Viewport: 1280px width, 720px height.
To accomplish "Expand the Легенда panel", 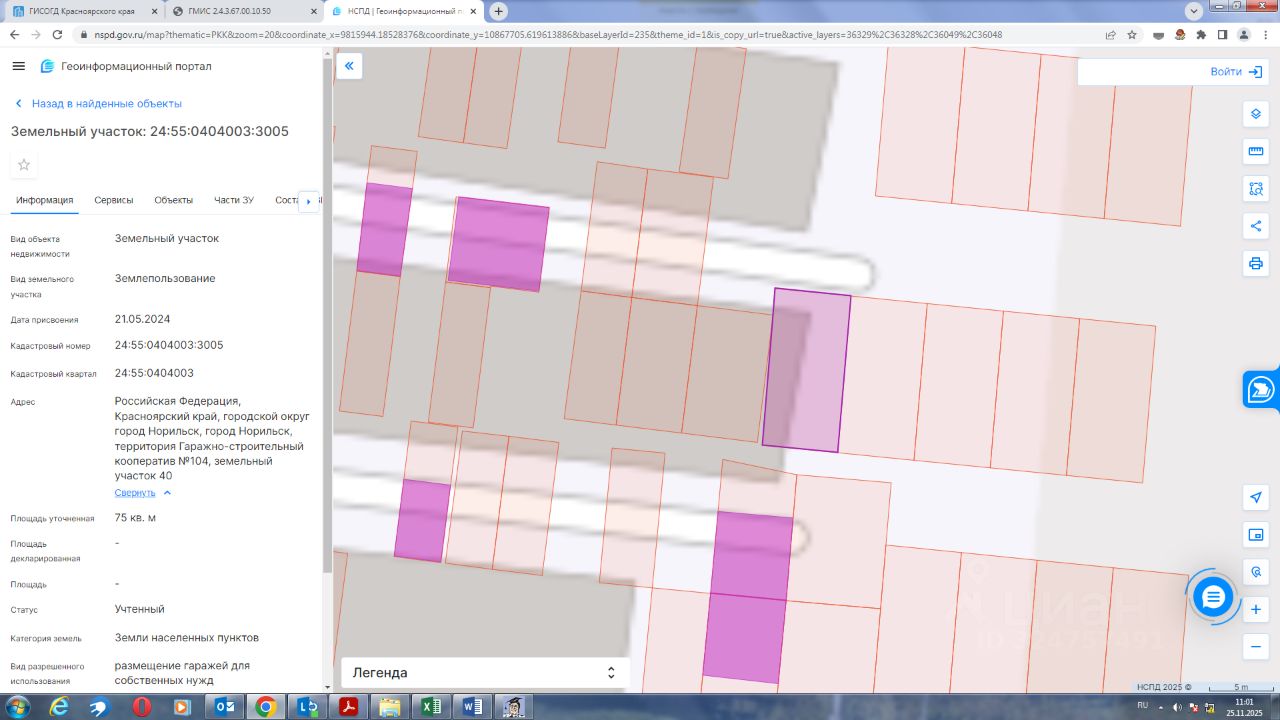I will click(x=485, y=673).
